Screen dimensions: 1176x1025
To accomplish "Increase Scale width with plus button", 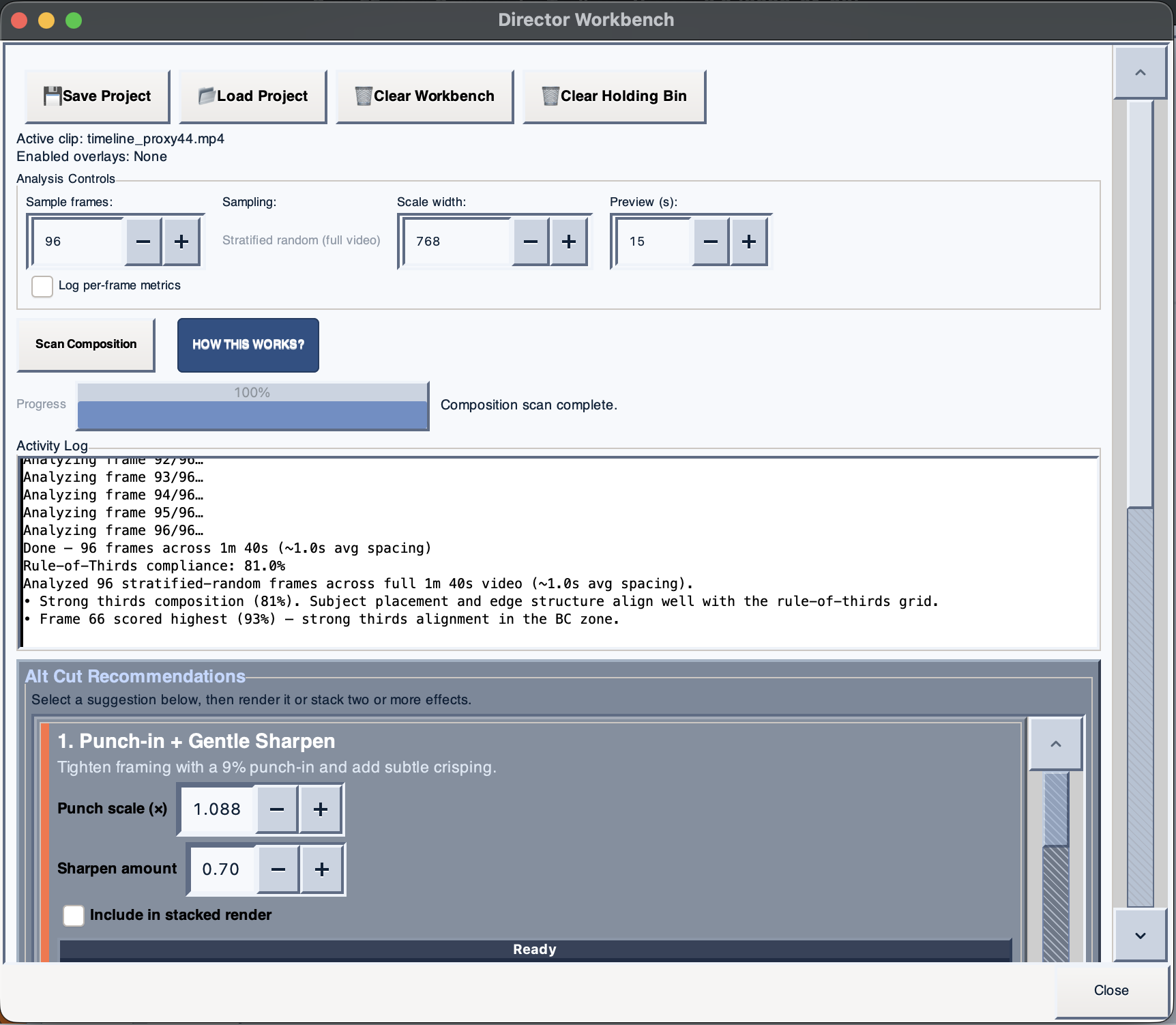I will pos(569,242).
